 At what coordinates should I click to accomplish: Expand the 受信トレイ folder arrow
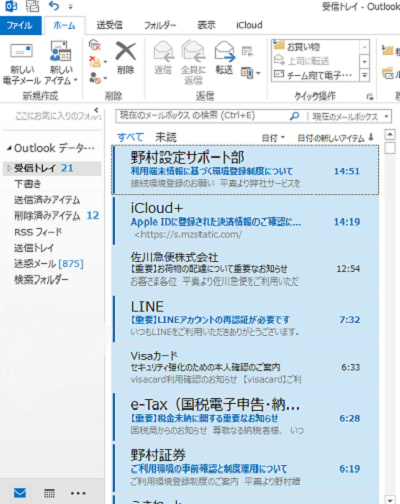pyautogui.click(x=9, y=168)
